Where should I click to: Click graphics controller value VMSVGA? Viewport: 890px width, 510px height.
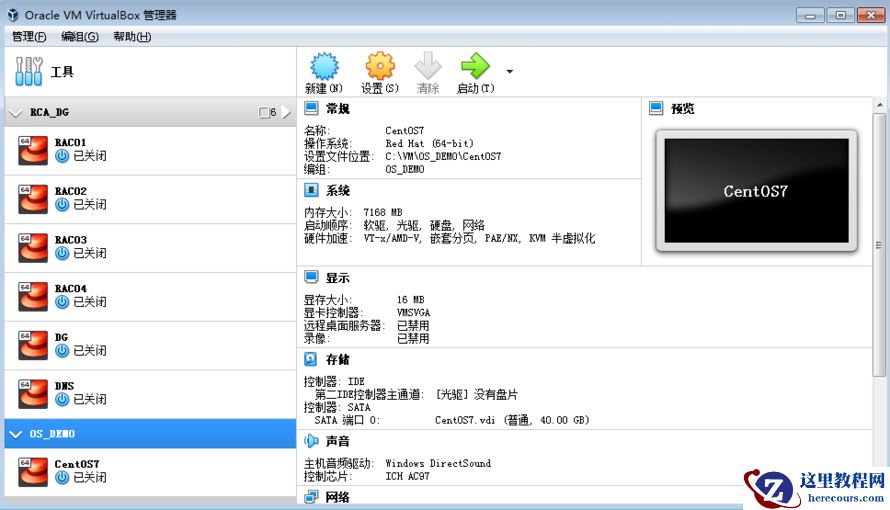pos(413,313)
